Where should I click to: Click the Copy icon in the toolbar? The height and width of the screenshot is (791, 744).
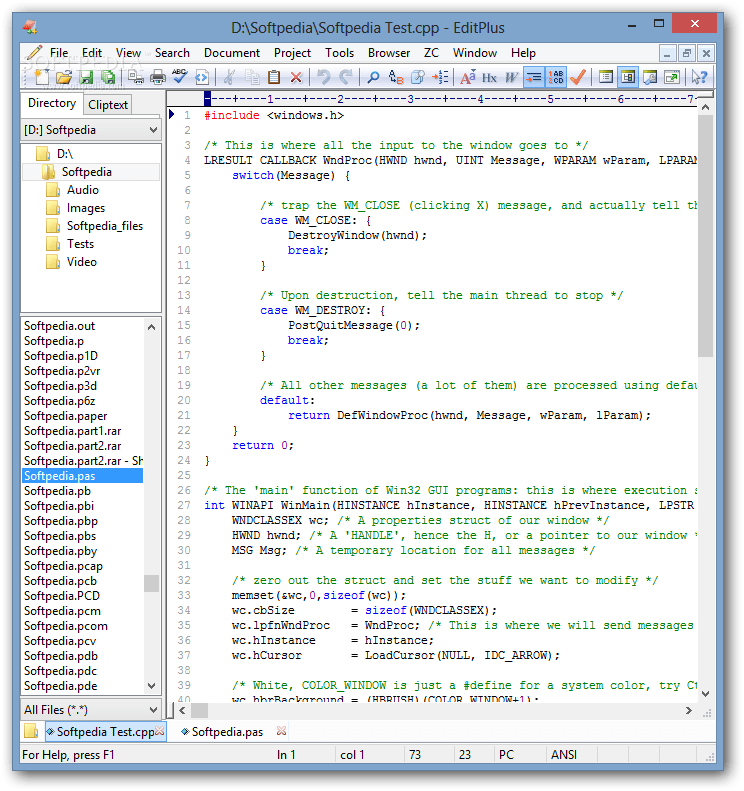(252, 77)
